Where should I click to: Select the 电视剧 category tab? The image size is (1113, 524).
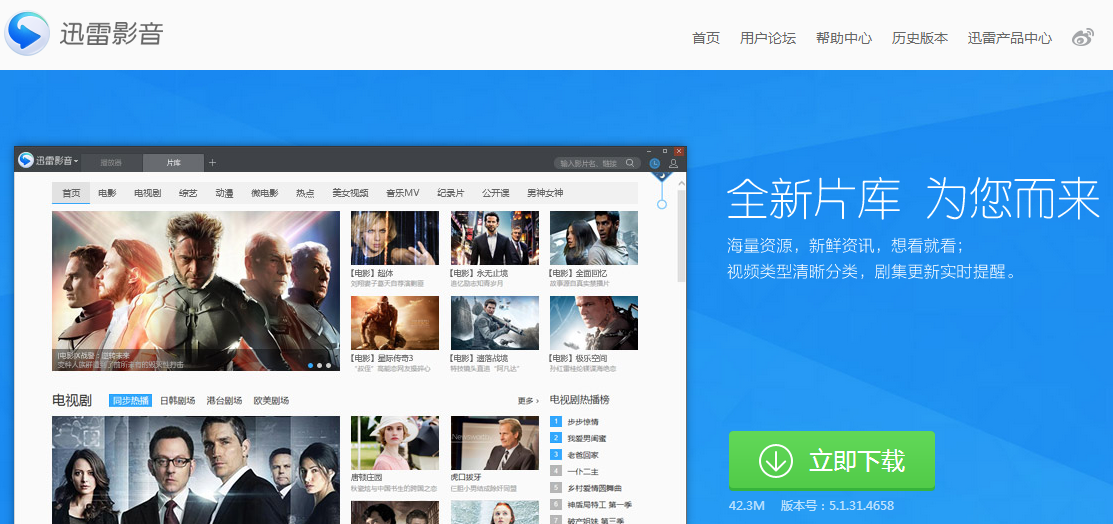[x=147, y=193]
